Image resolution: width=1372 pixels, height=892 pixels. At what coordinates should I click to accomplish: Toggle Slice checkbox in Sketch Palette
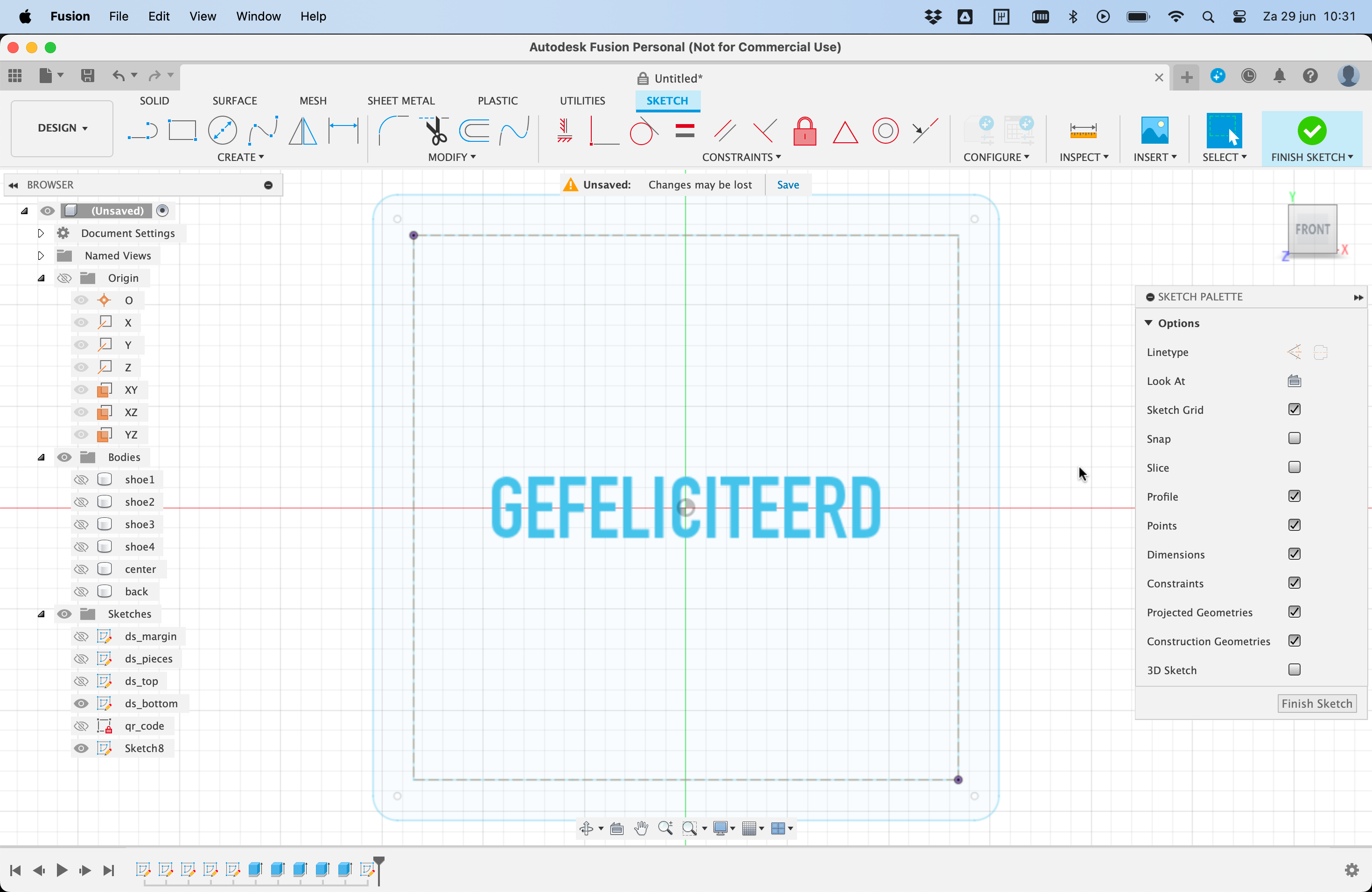pos(1294,467)
